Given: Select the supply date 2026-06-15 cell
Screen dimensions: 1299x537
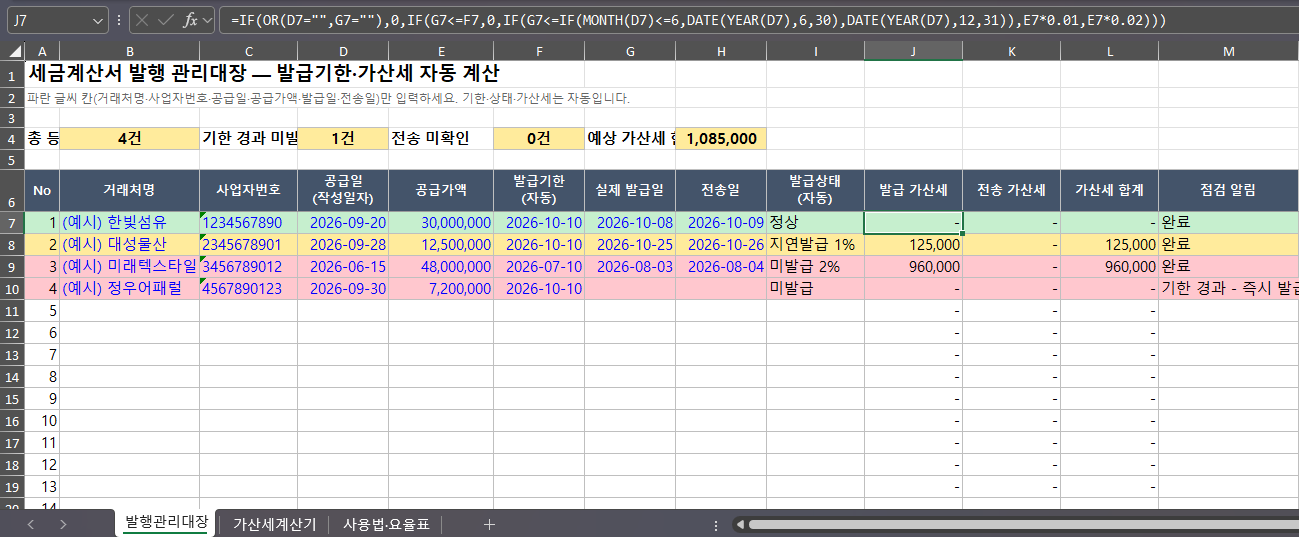Looking at the screenshot, I should (343, 266).
